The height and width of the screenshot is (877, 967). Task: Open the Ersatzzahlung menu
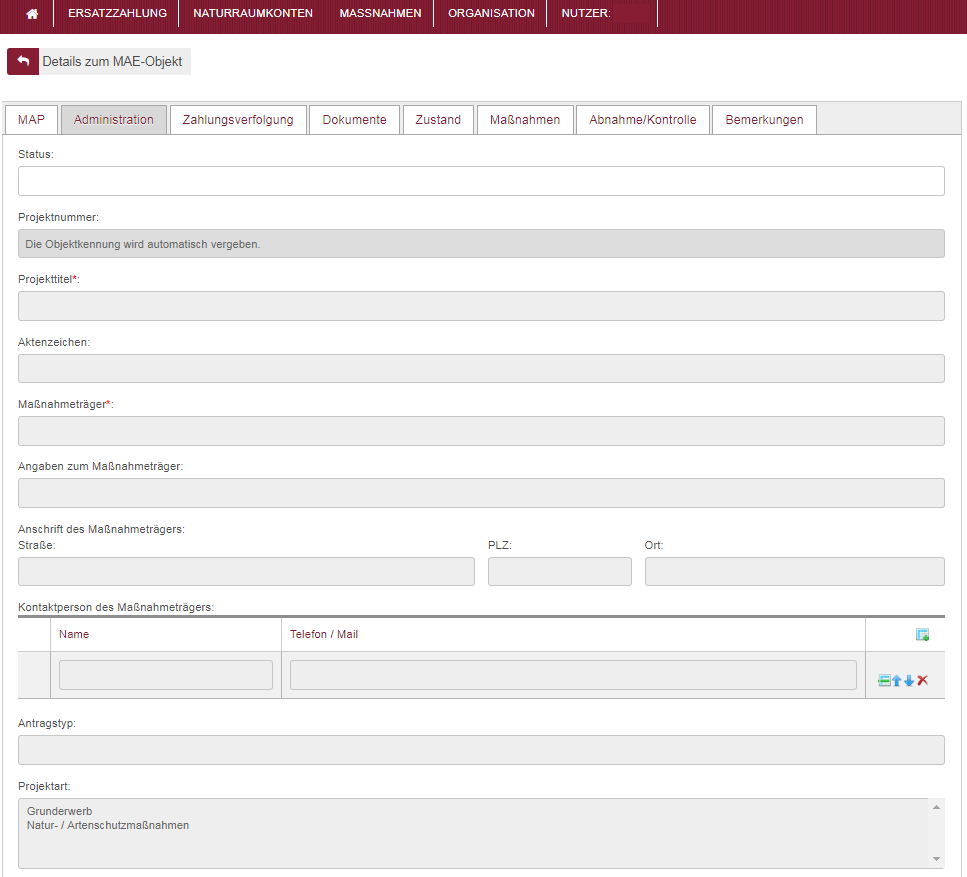click(x=117, y=14)
